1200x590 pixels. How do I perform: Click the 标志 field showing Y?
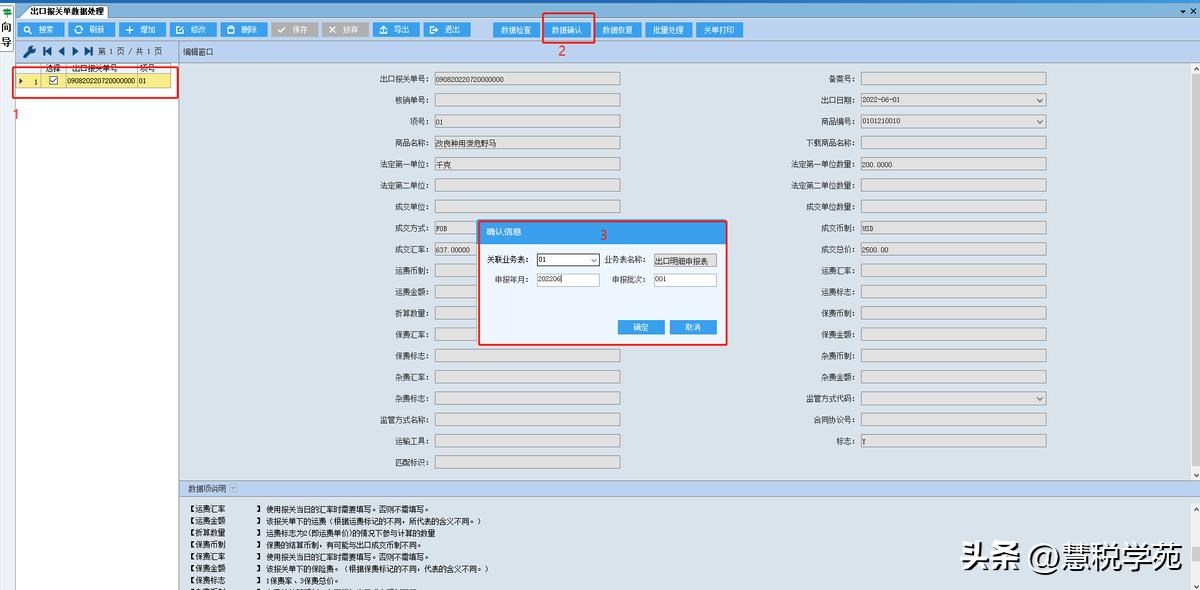[953, 441]
